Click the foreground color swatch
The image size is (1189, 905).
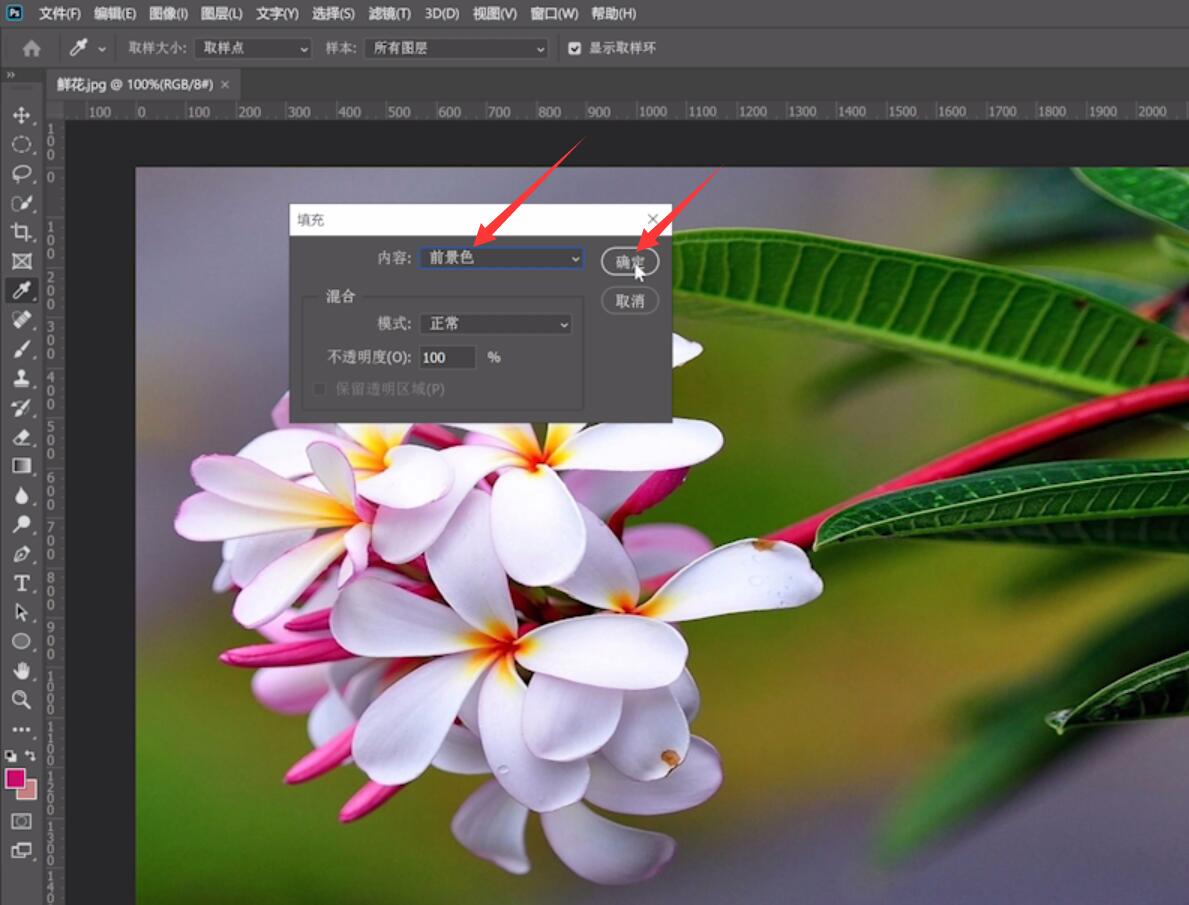[15, 778]
